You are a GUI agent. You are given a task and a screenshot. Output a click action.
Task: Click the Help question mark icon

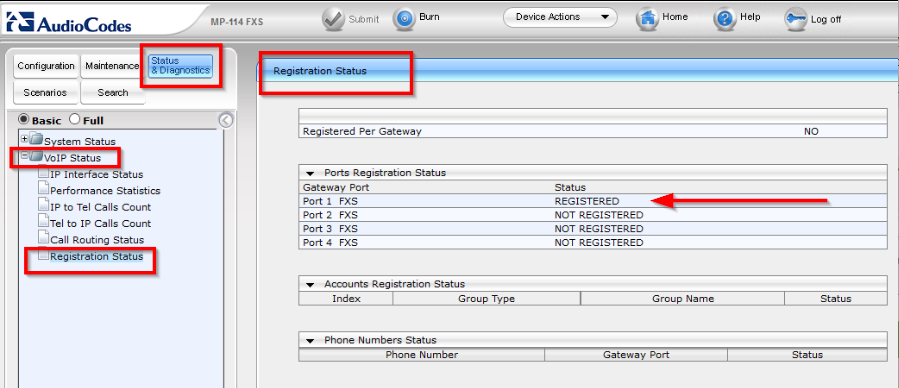725,19
